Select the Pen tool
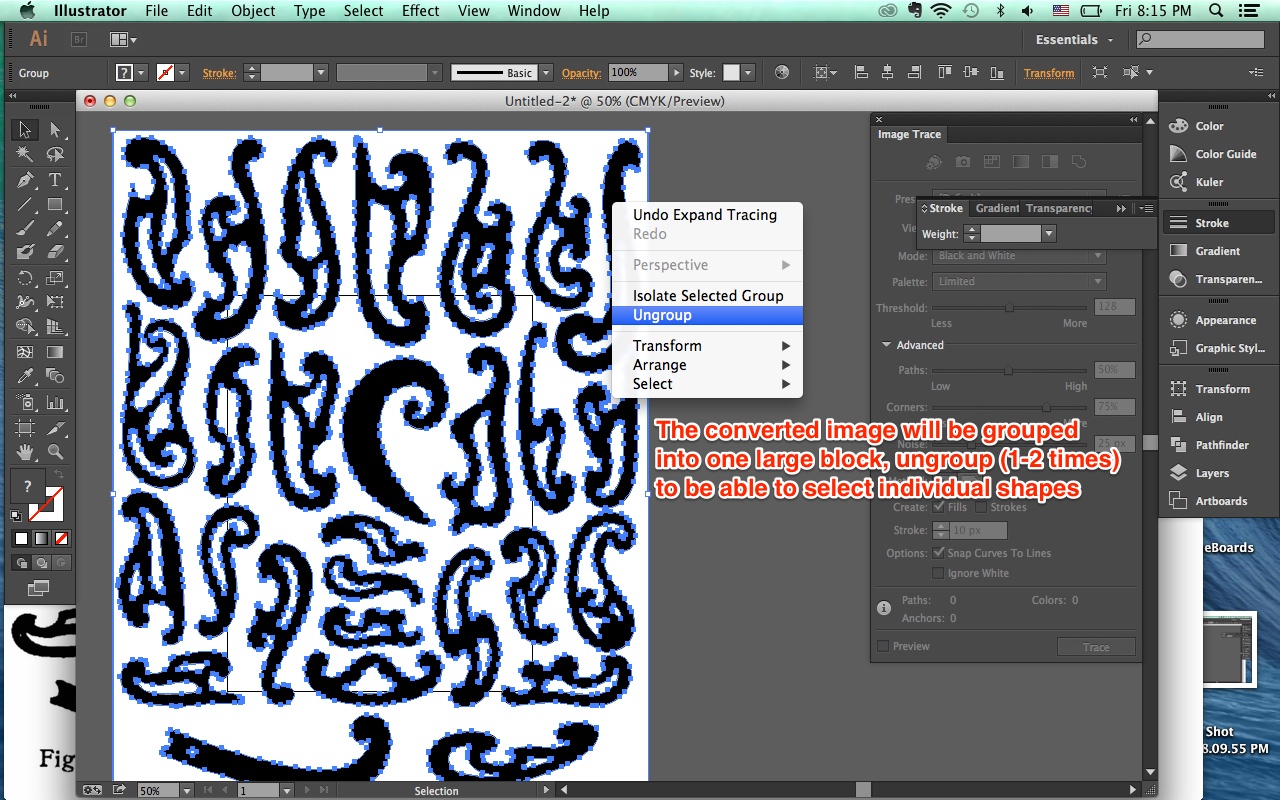 (26, 180)
